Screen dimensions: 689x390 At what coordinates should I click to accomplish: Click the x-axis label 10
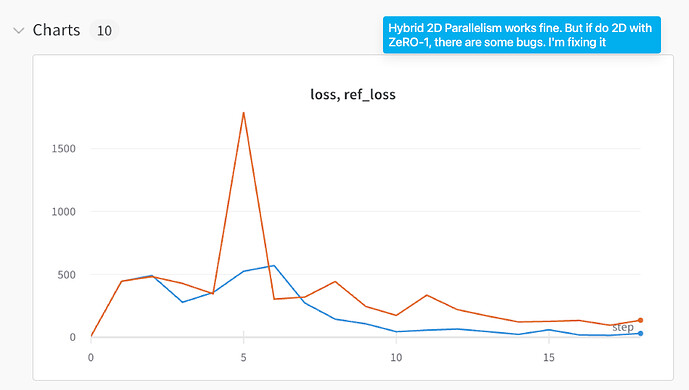[396, 358]
